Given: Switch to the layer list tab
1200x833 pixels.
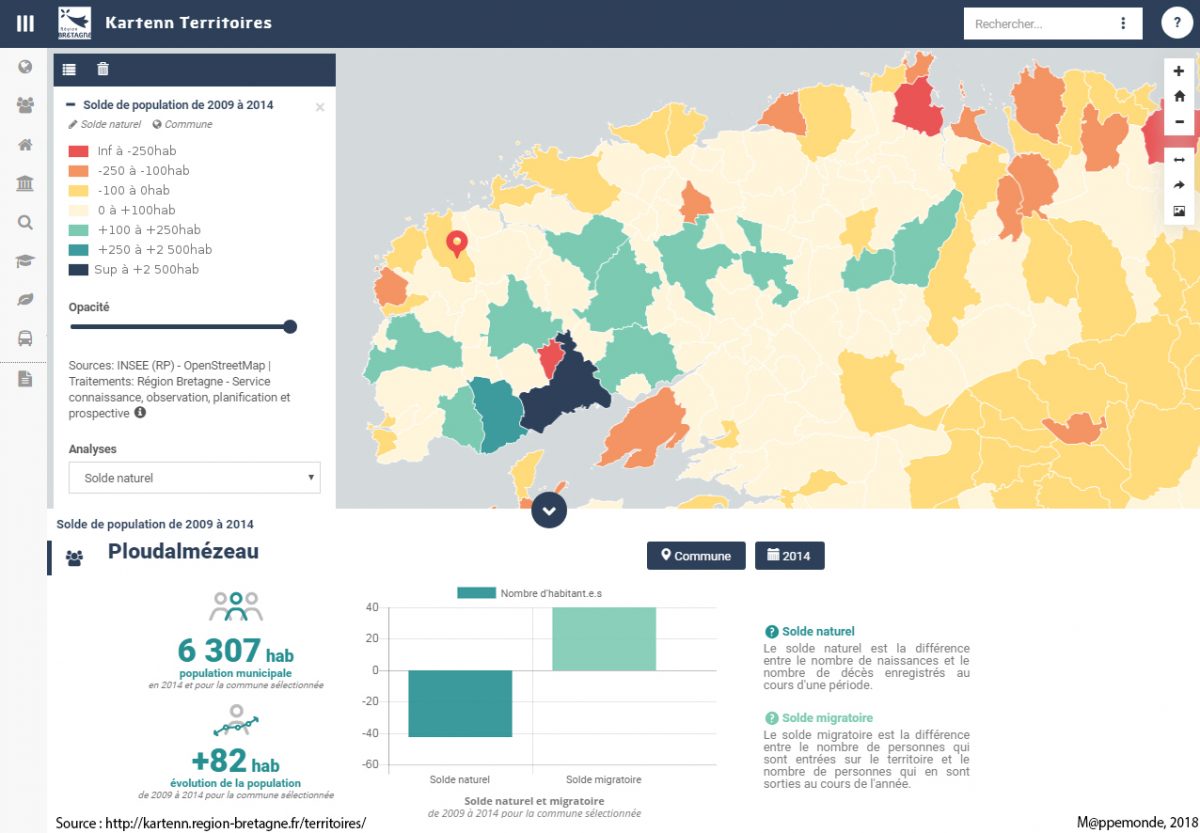Looking at the screenshot, I should point(69,69).
